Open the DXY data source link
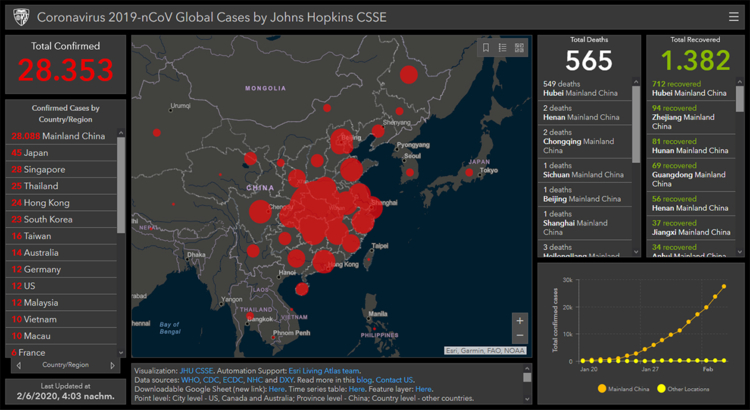Viewport: 750px width, 410px height. click(286, 380)
